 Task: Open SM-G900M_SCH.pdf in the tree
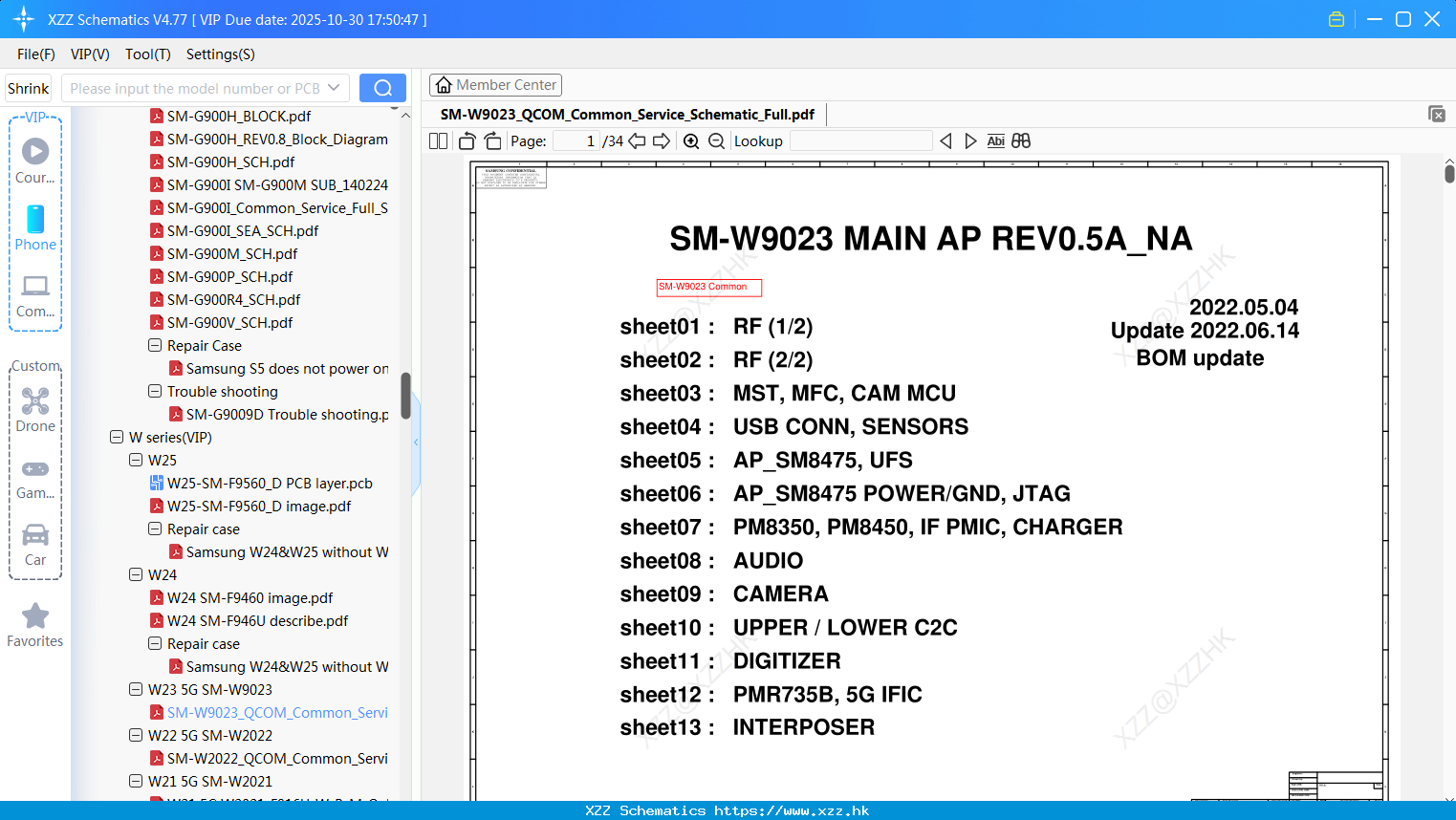pyautogui.click(x=232, y=254)
